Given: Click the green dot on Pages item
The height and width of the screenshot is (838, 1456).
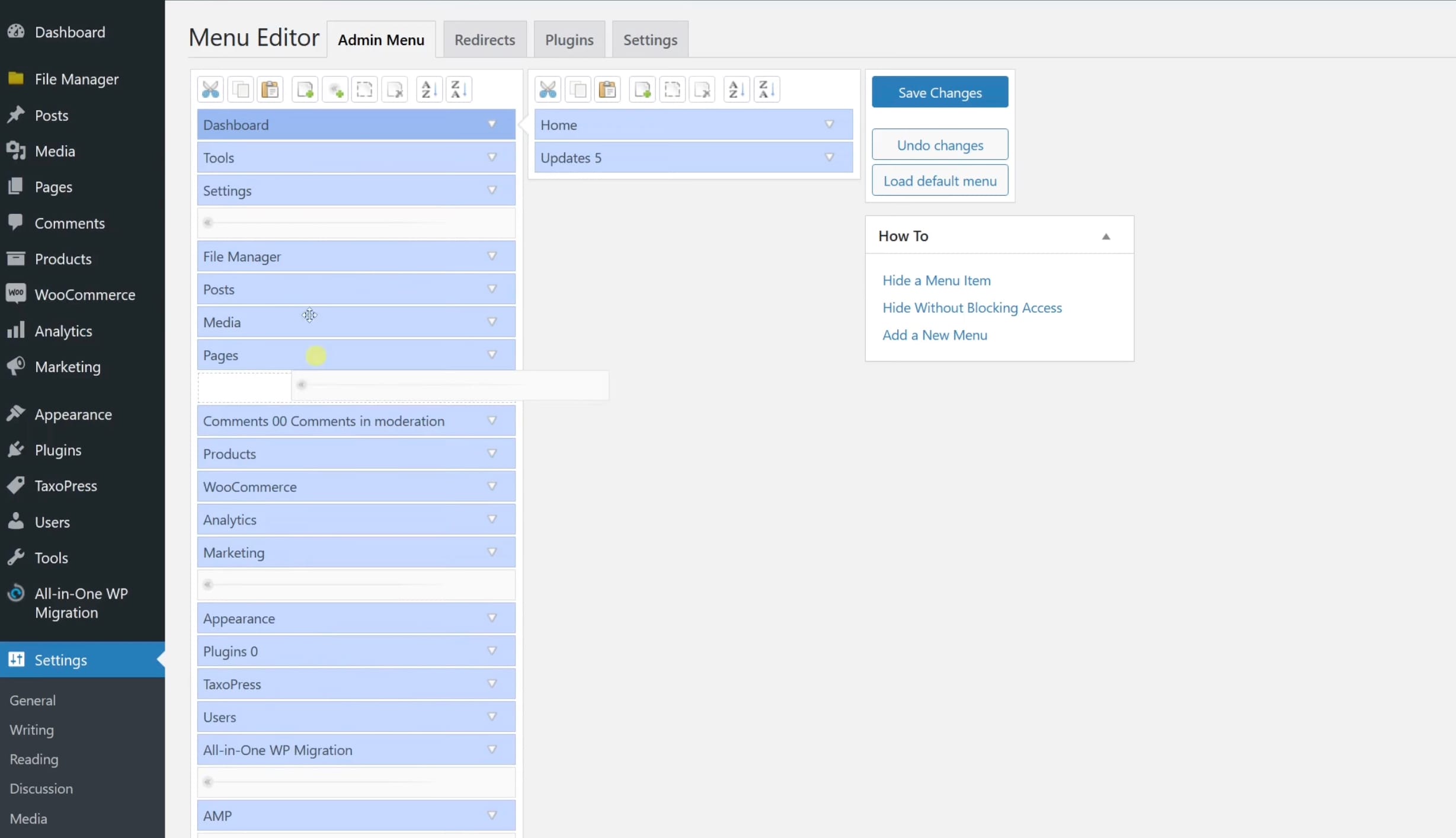Looking at the screenshot, I should point(316,355).
